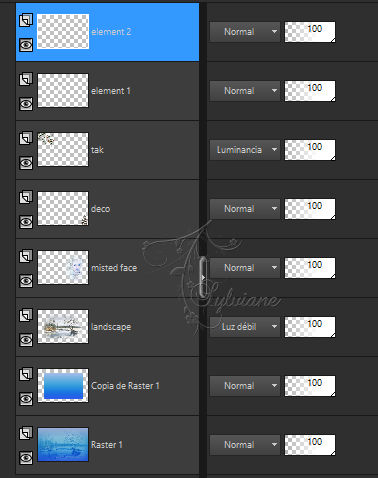Select the layer name element 1
Screen dimensions: 378x478
pyautogui.click(x=111, y=91)
